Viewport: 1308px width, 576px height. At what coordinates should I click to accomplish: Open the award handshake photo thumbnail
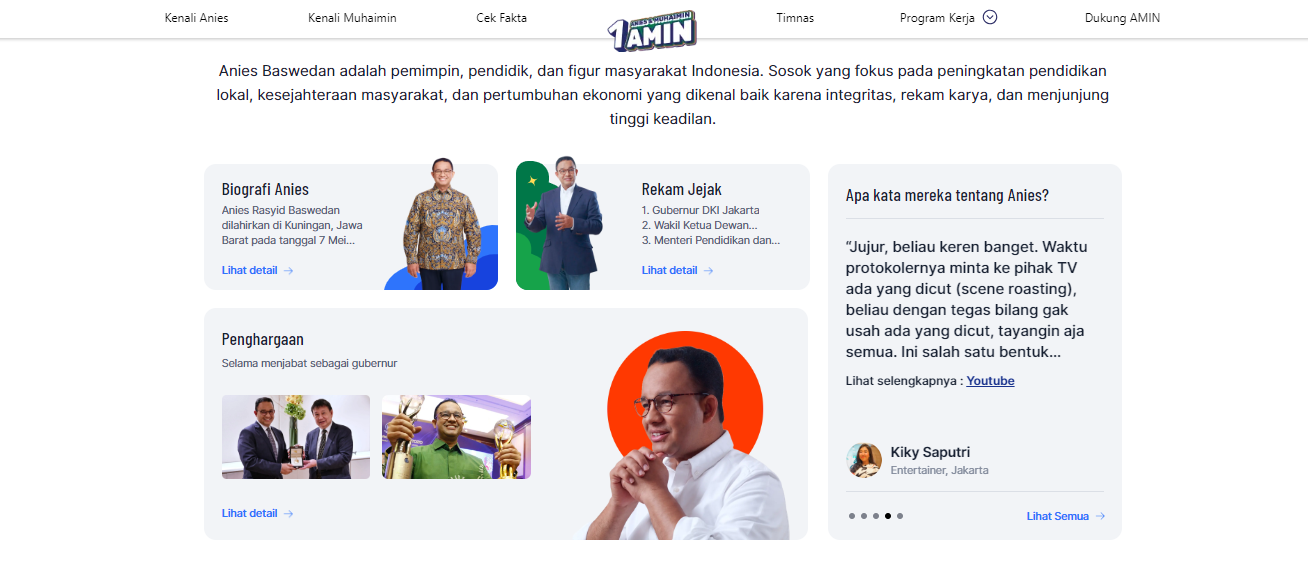pyautogui.click(x=296, y=437)
